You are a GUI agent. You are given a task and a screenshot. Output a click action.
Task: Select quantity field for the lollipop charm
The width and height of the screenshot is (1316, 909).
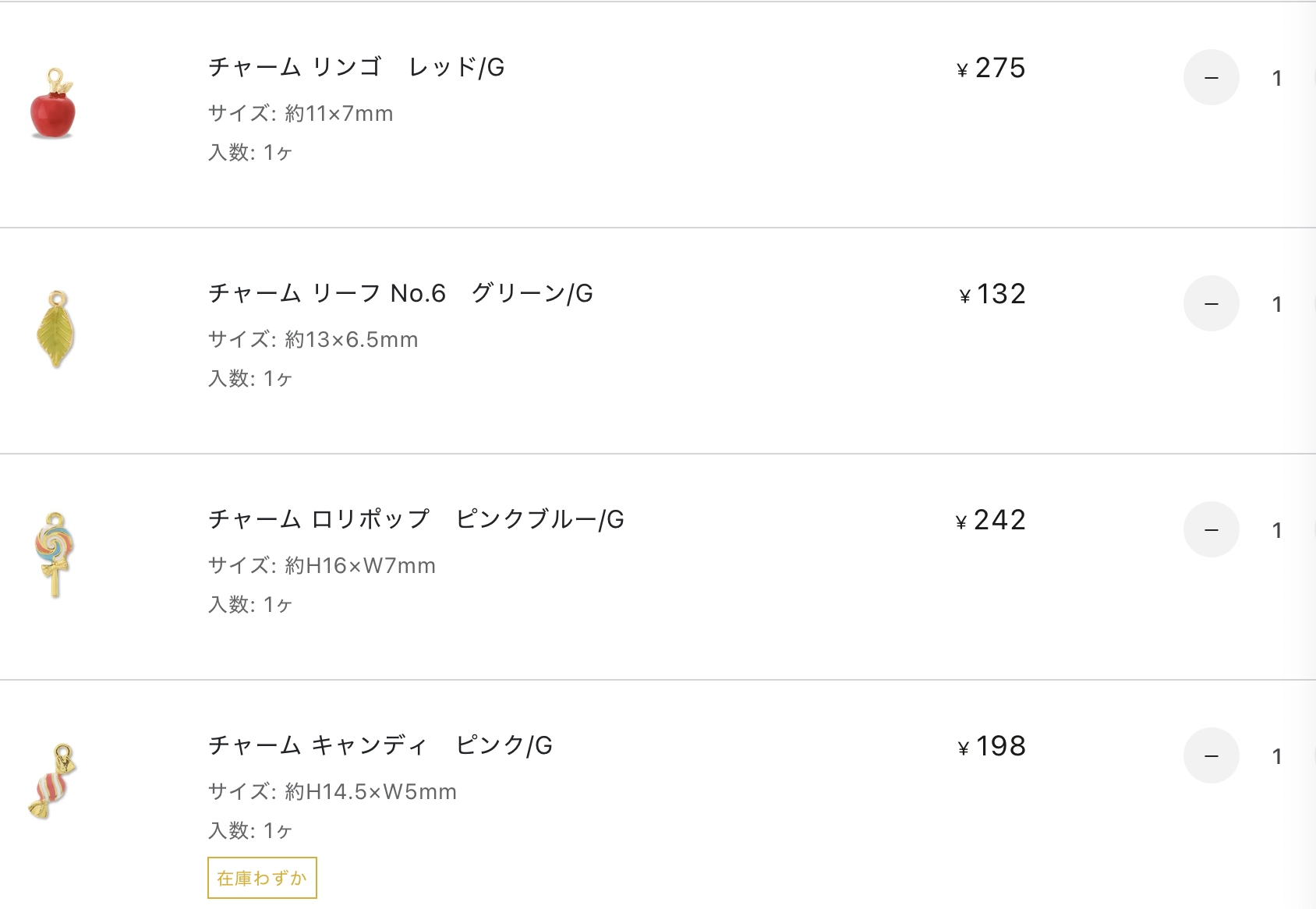point(1277,530)
